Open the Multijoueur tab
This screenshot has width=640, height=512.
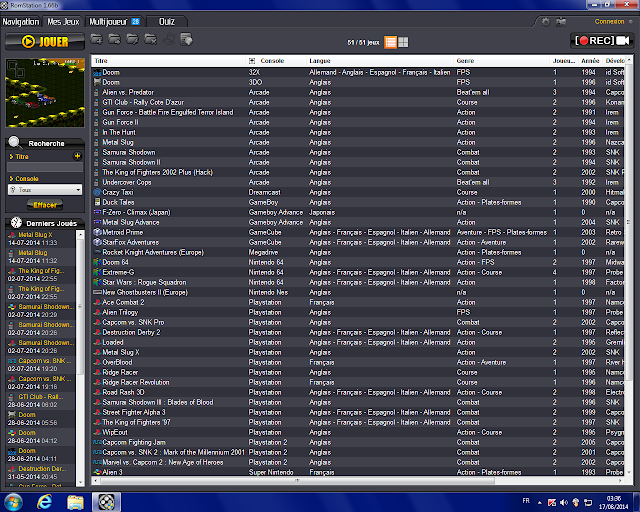tap(114, 22)
